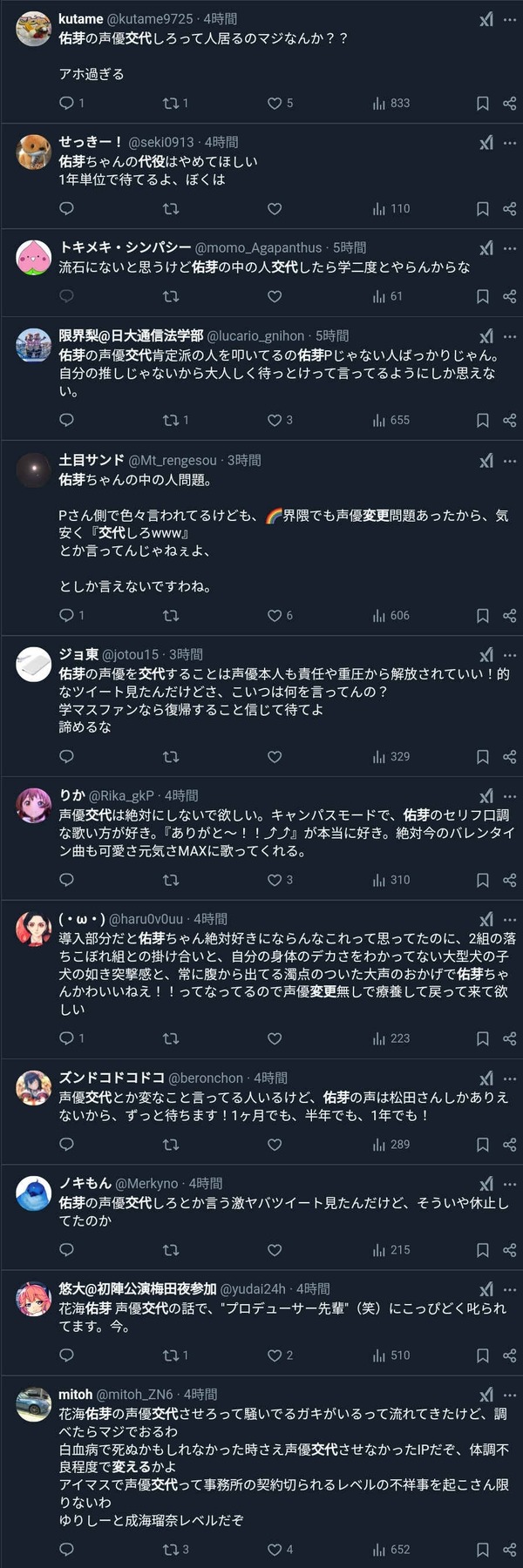523x1568 pixels.
Task: Retweet せっきー's tweet
Action: pos(171,208)
